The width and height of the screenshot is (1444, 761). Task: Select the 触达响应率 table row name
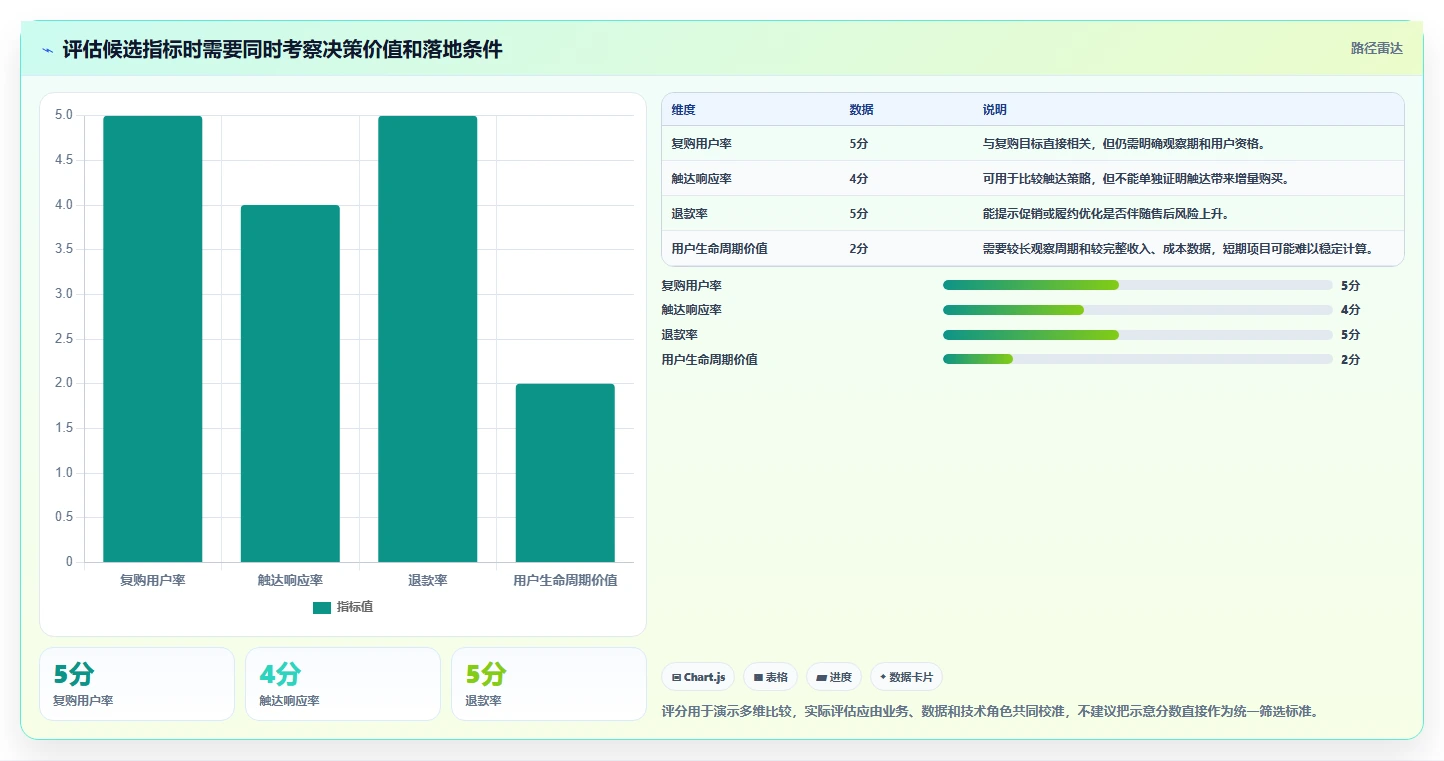tap(702, 179)
